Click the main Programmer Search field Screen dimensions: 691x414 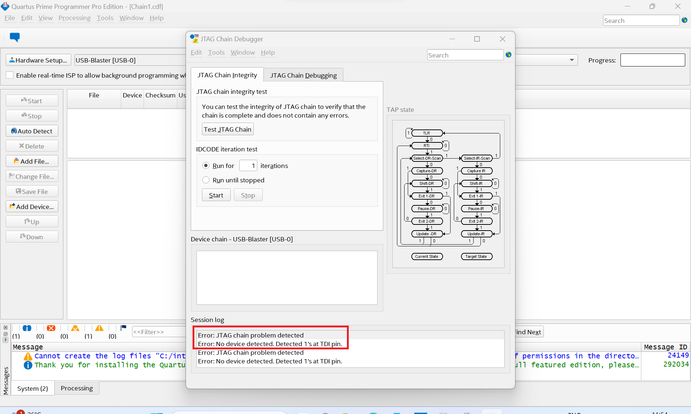(x=641, y=21)
